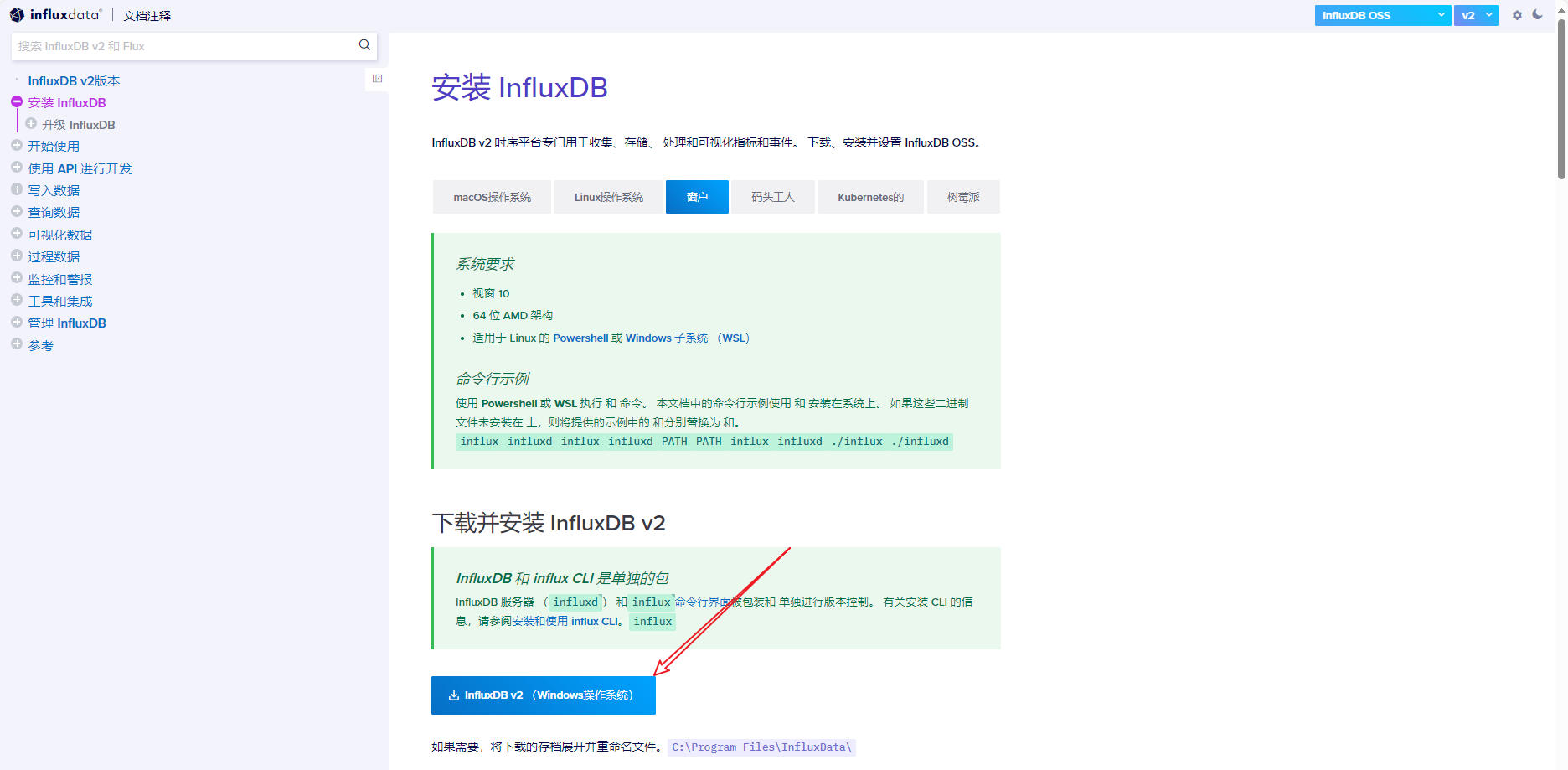The width and height of the screenshot is (1568, 770).
Task: Select the 窗户 (Windows) tab
Action: tap(697, 197)
